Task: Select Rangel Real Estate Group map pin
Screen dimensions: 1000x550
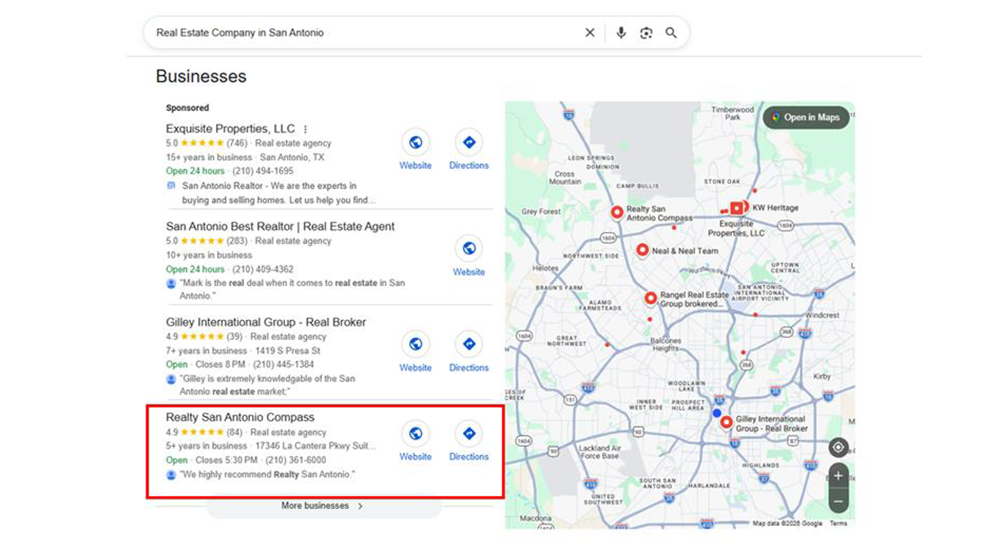Action: 651,298
